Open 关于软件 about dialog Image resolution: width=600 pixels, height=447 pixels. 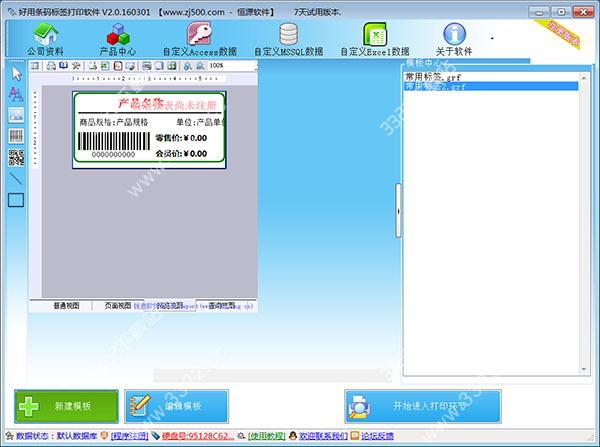coord(453,39)
